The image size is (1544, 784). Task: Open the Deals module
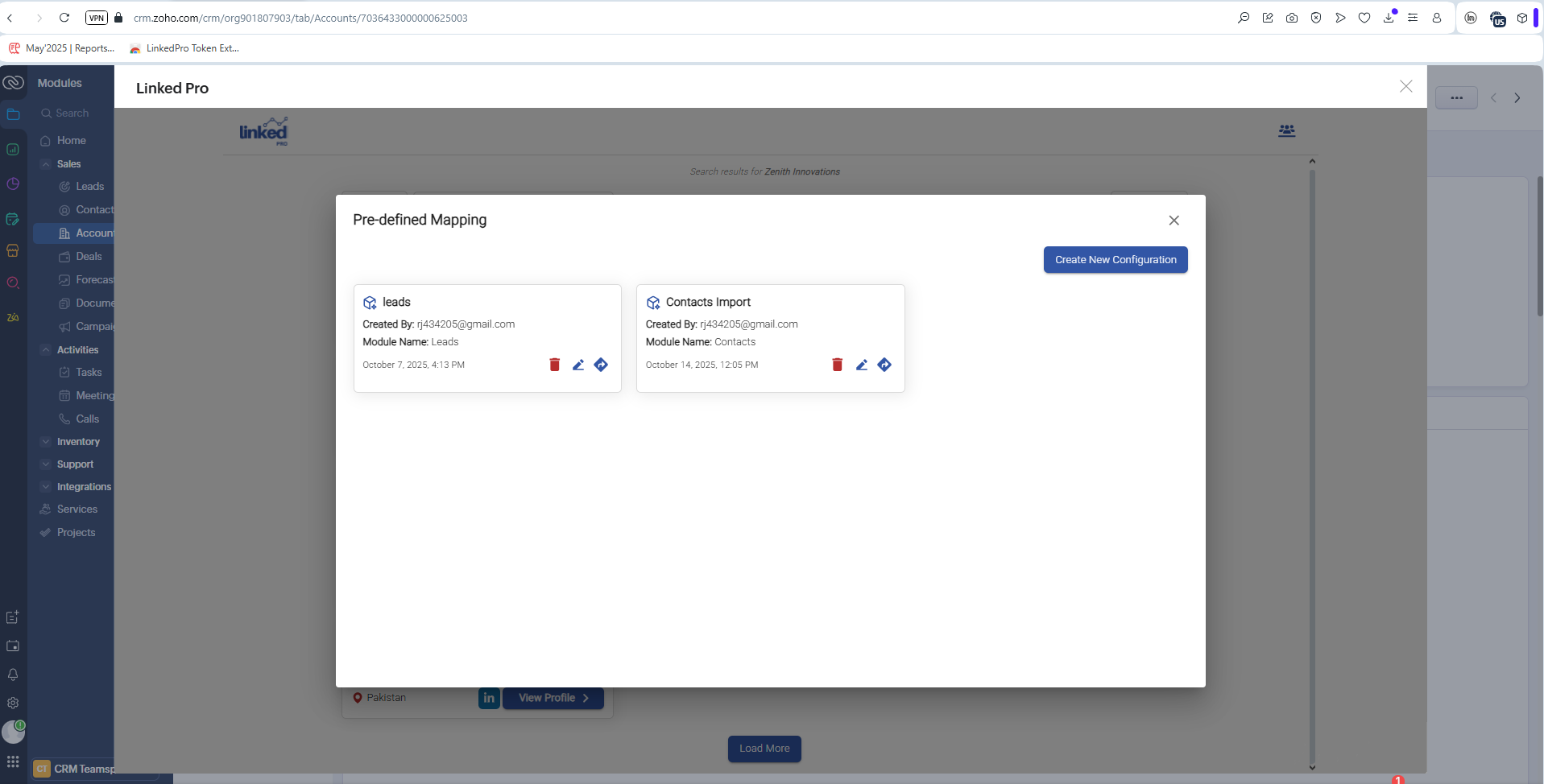tap(89, 257)
